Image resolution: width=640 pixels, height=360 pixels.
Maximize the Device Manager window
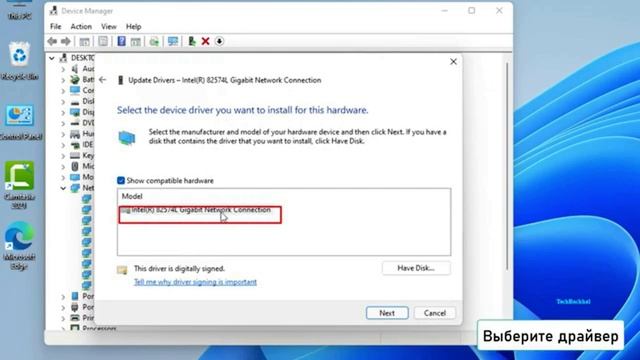(471, 11)
